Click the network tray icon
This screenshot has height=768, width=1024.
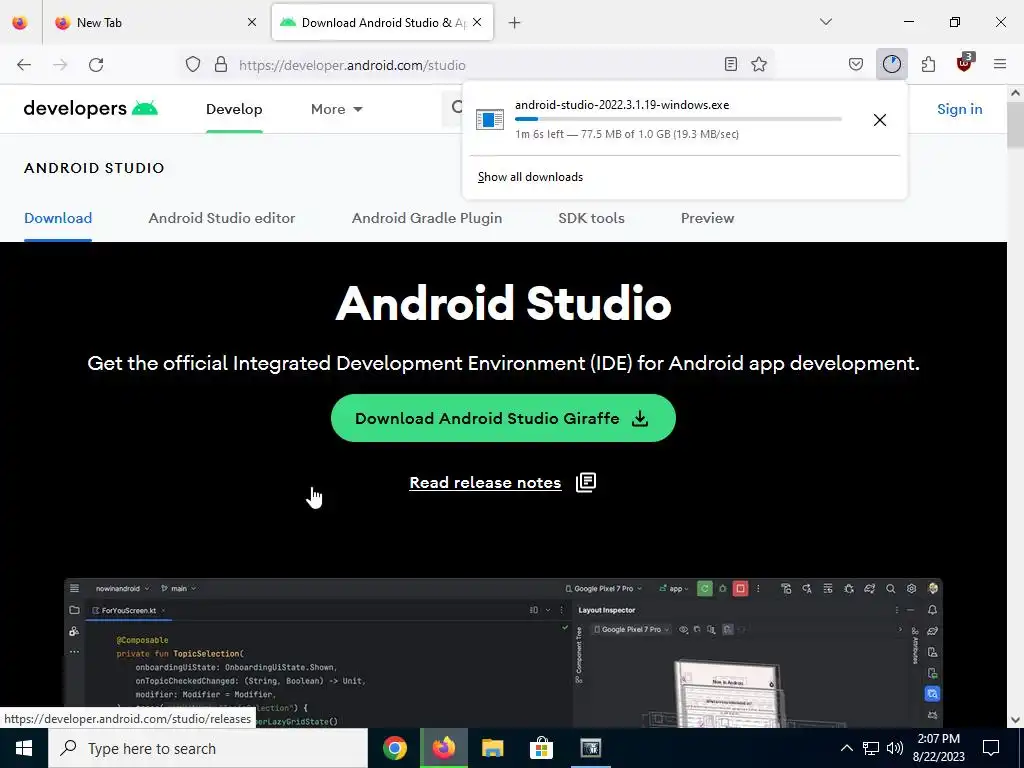(871, 748)
